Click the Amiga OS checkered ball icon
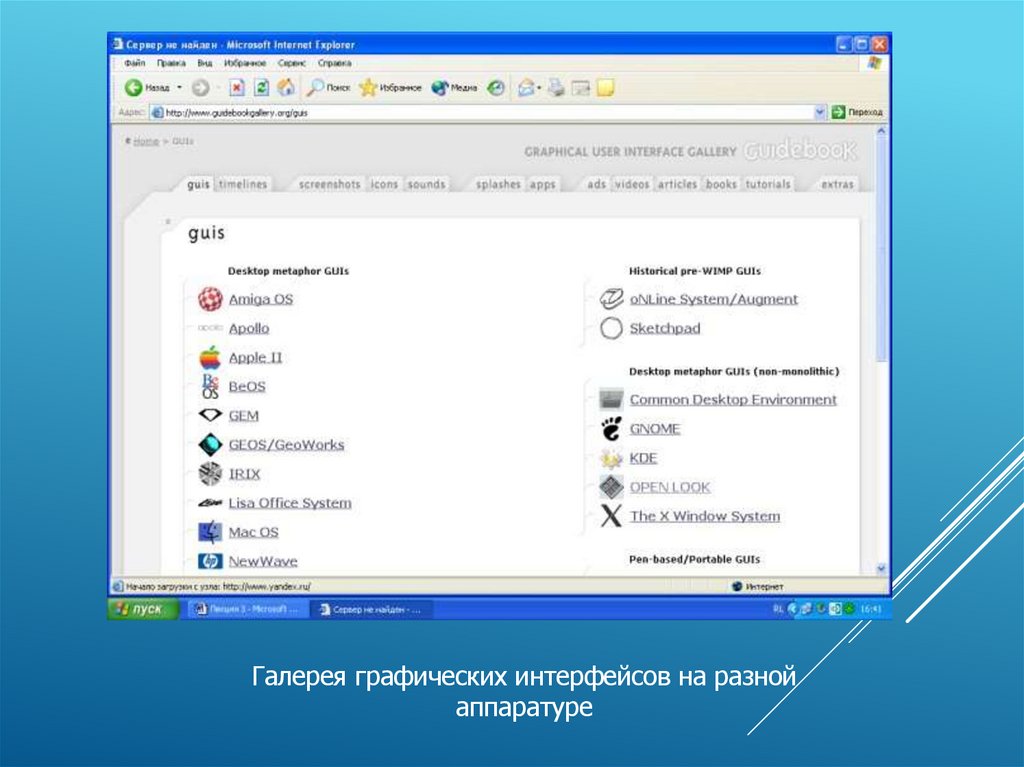The width and height of the screenshot is (1024, 767). click(x=210, y=299)
